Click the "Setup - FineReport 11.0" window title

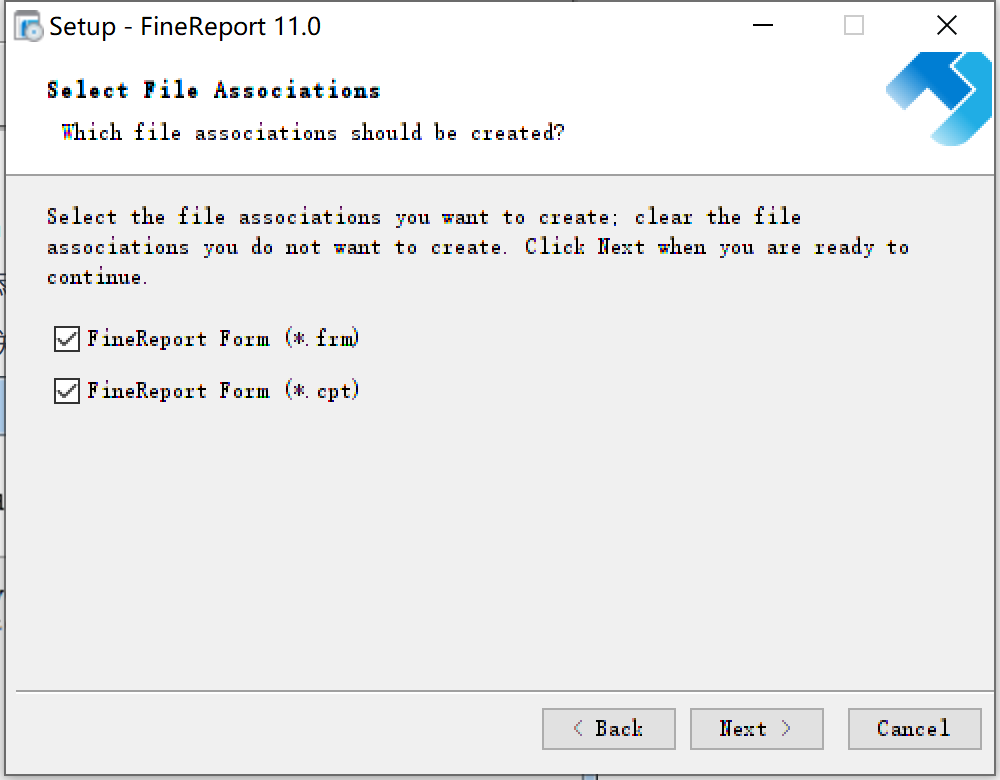pos(185,26)
